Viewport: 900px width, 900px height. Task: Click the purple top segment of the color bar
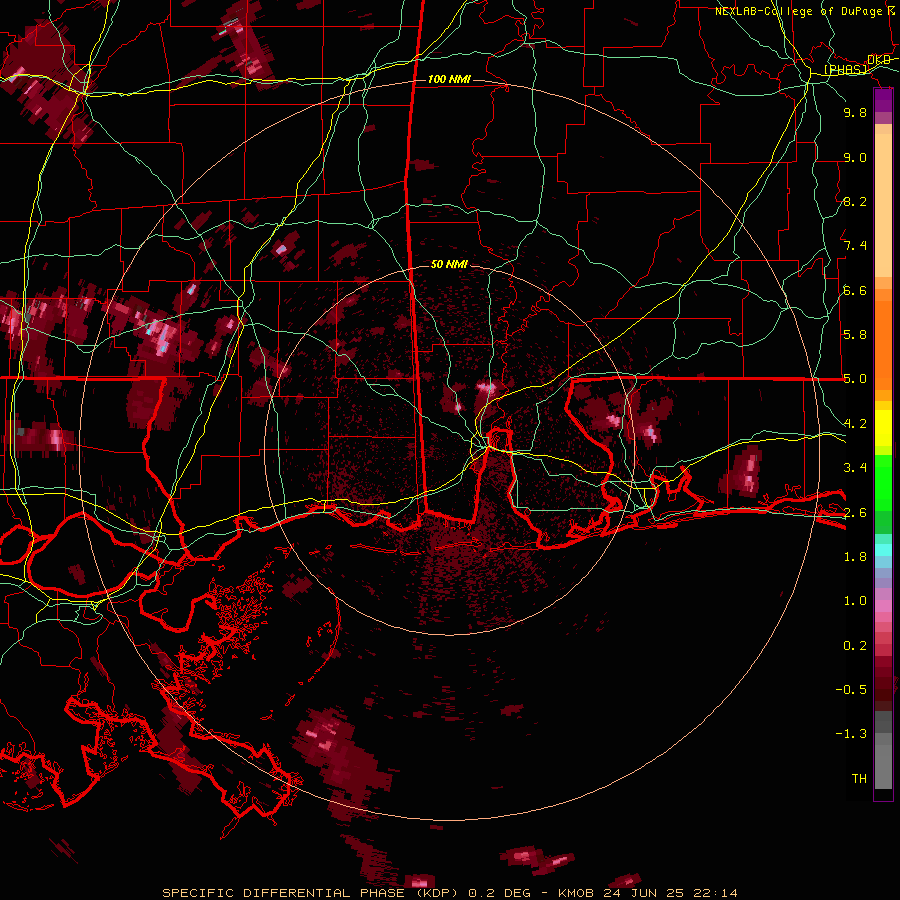point(883,101)
